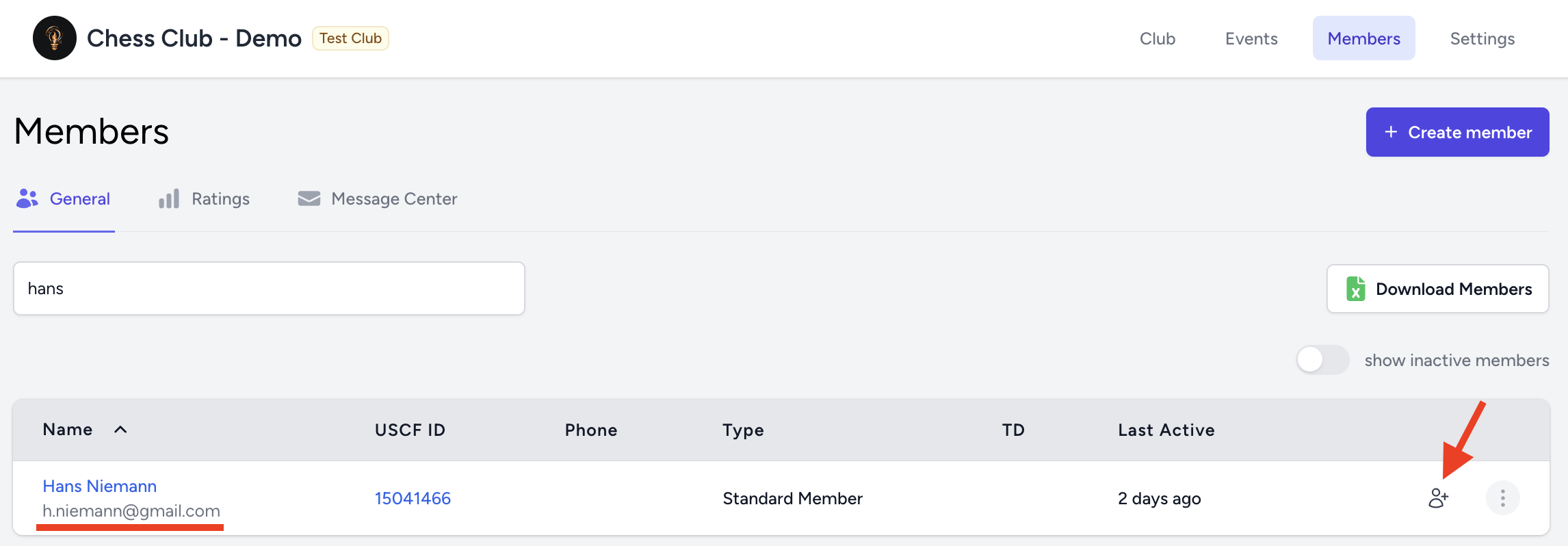Open the Members navigation tab
The image size is (1568, 546).
coord(1363,38)
